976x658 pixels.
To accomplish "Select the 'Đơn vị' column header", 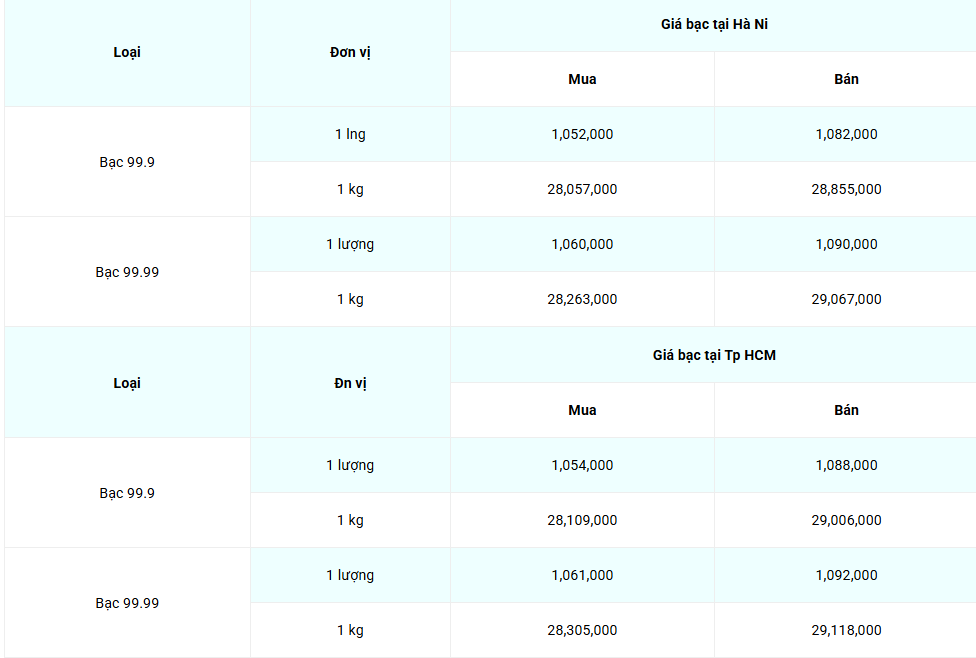I will (x=350, y=52).
